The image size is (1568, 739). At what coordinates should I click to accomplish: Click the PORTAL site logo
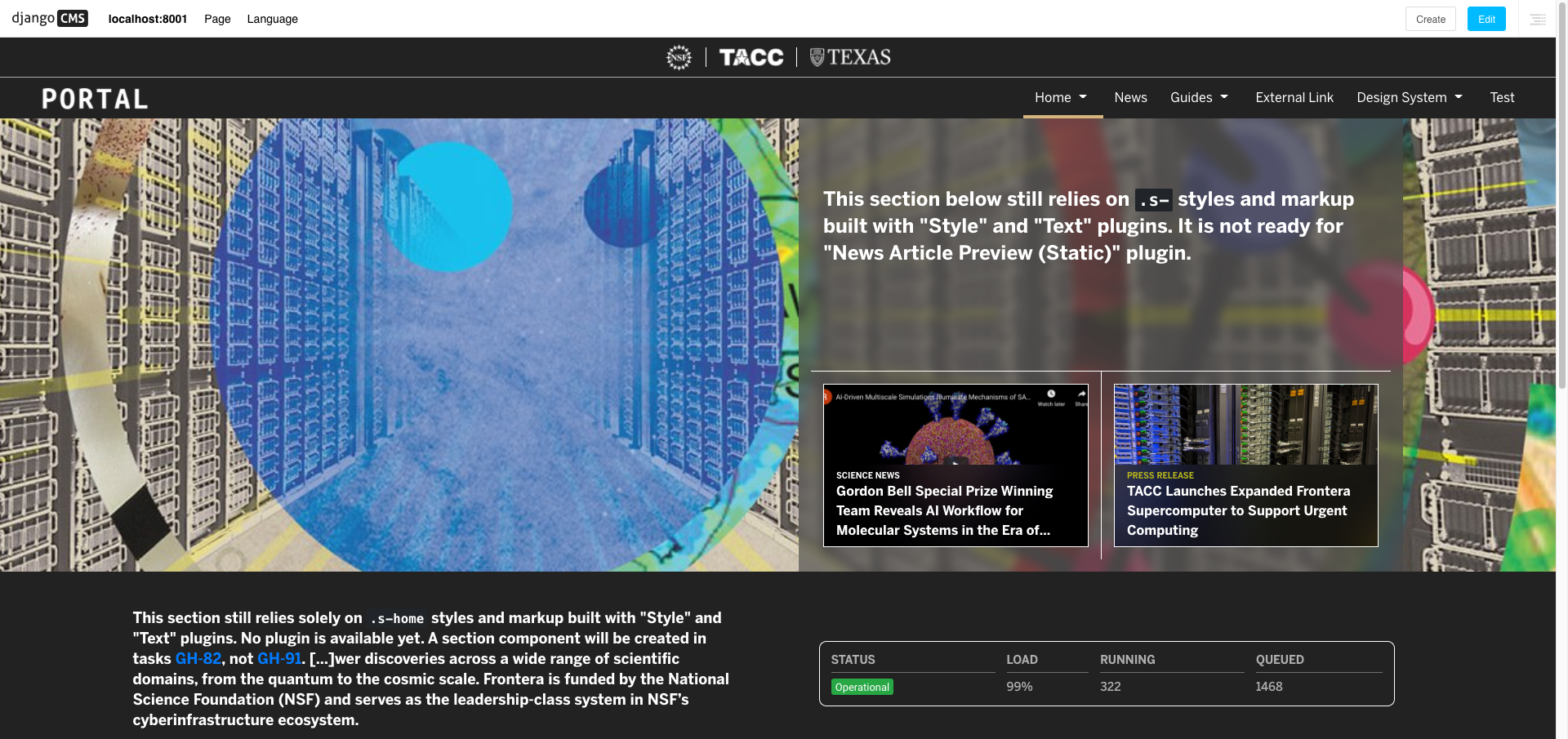(x=96, y=99)
